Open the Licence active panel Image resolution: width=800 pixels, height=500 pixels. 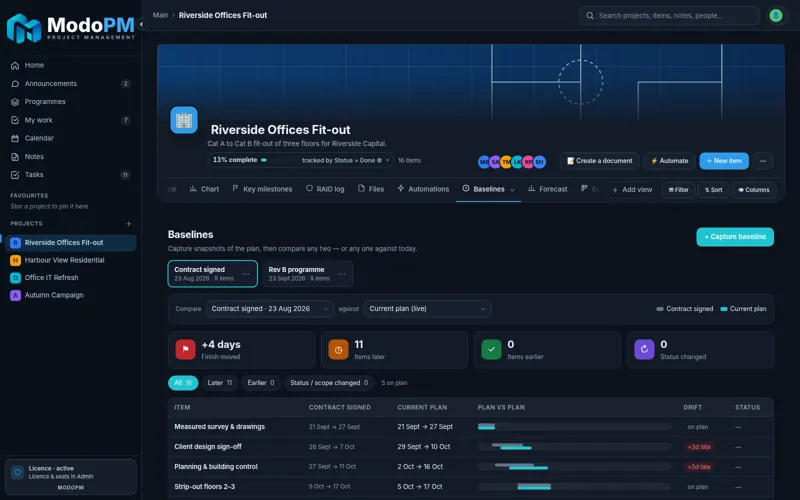(70, 477)
